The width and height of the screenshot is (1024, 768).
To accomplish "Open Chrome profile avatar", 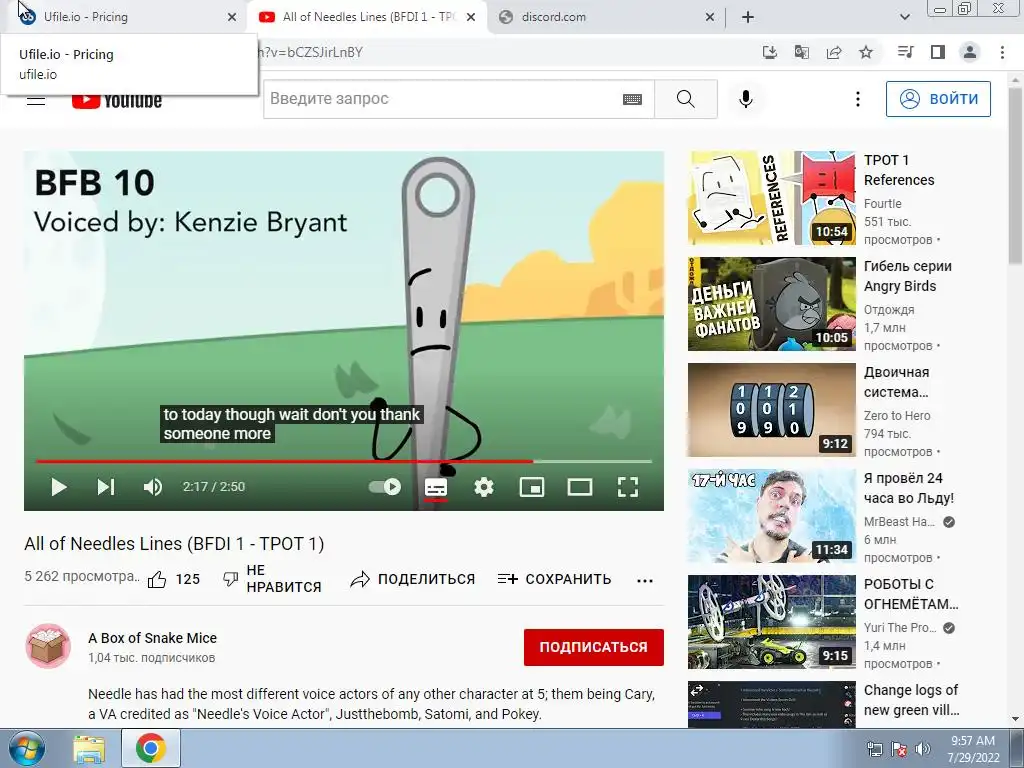I will [970, 52].
